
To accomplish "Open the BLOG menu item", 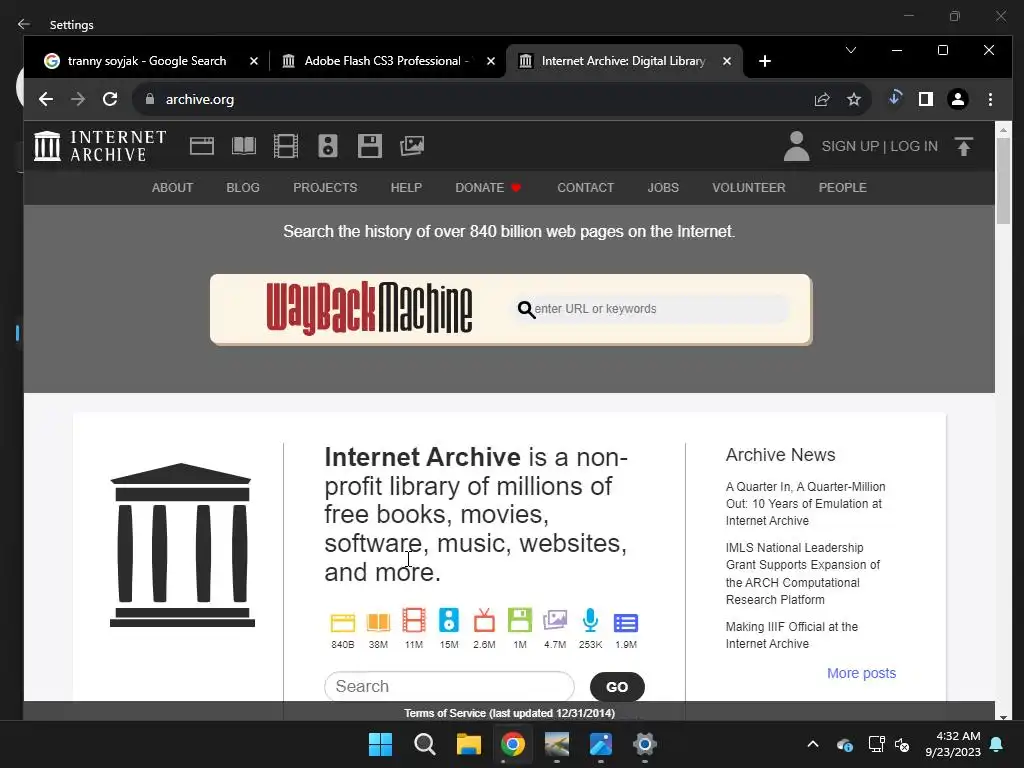I will 243,187.
